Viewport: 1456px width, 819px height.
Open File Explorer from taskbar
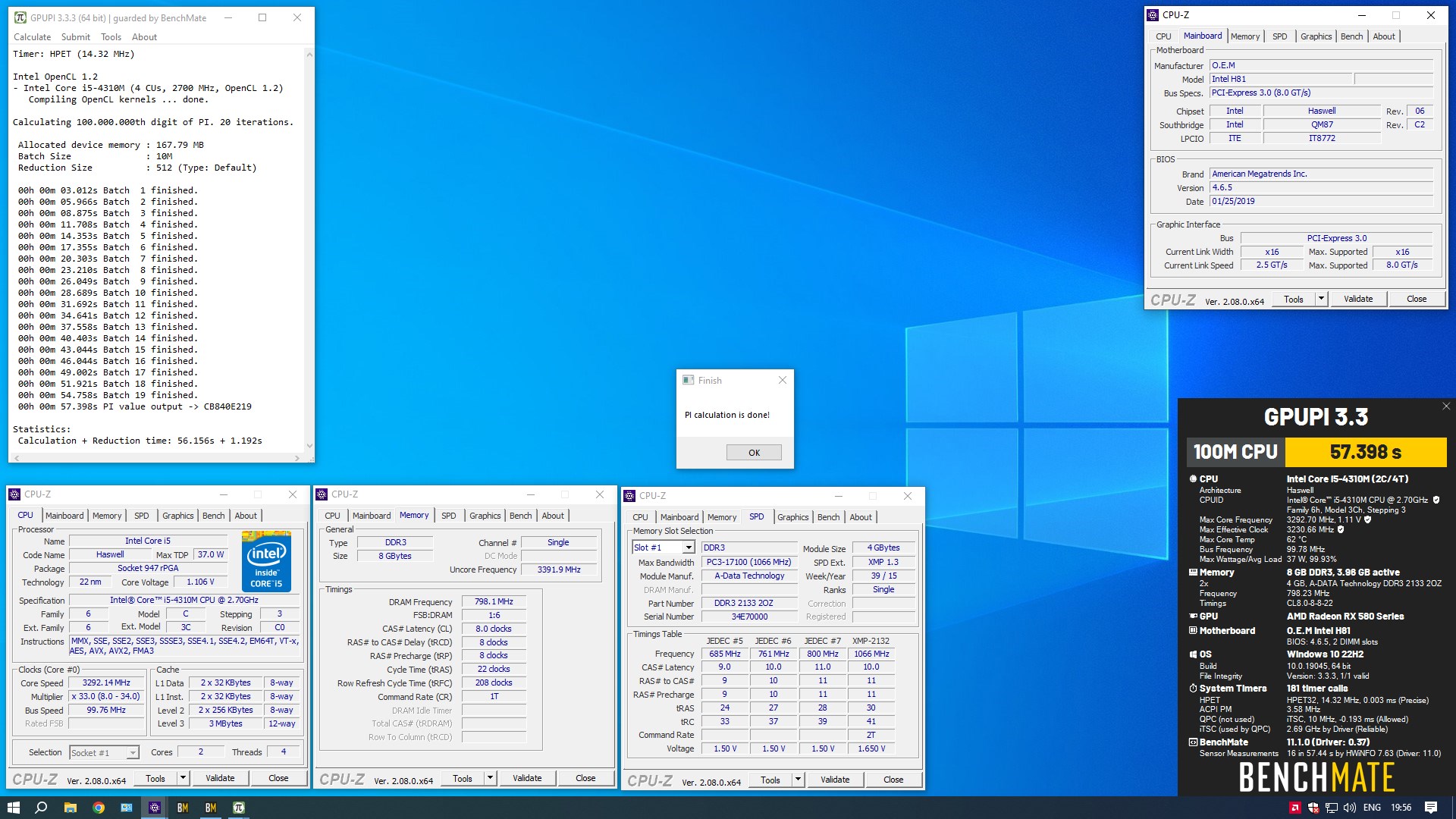pyautogui.click(x=70, y=808)
